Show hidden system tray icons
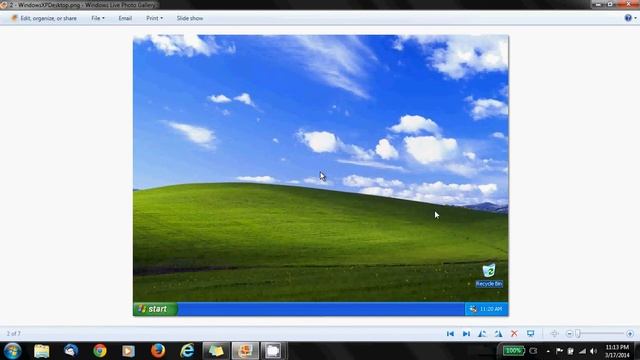Image resolution: width=640 pixels, height=360 pixels. click(548, 351)
